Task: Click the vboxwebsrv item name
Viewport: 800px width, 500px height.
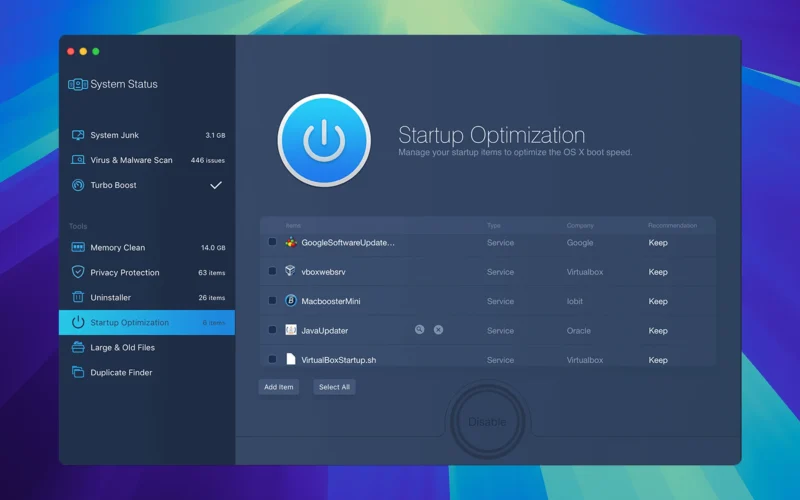Action: coord(323,272)
